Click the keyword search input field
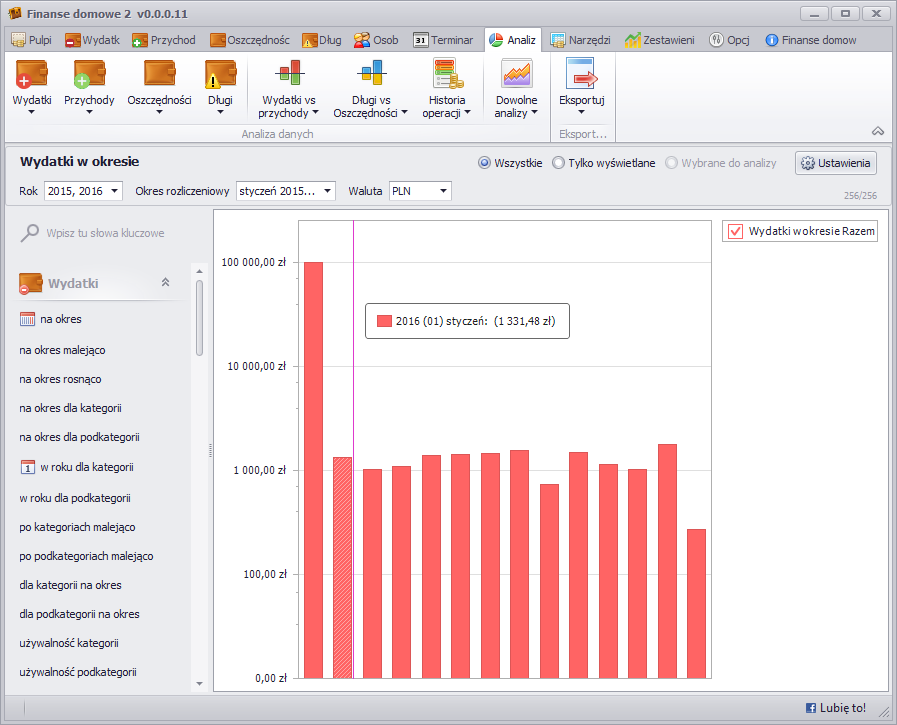 (x=105, y=233)
